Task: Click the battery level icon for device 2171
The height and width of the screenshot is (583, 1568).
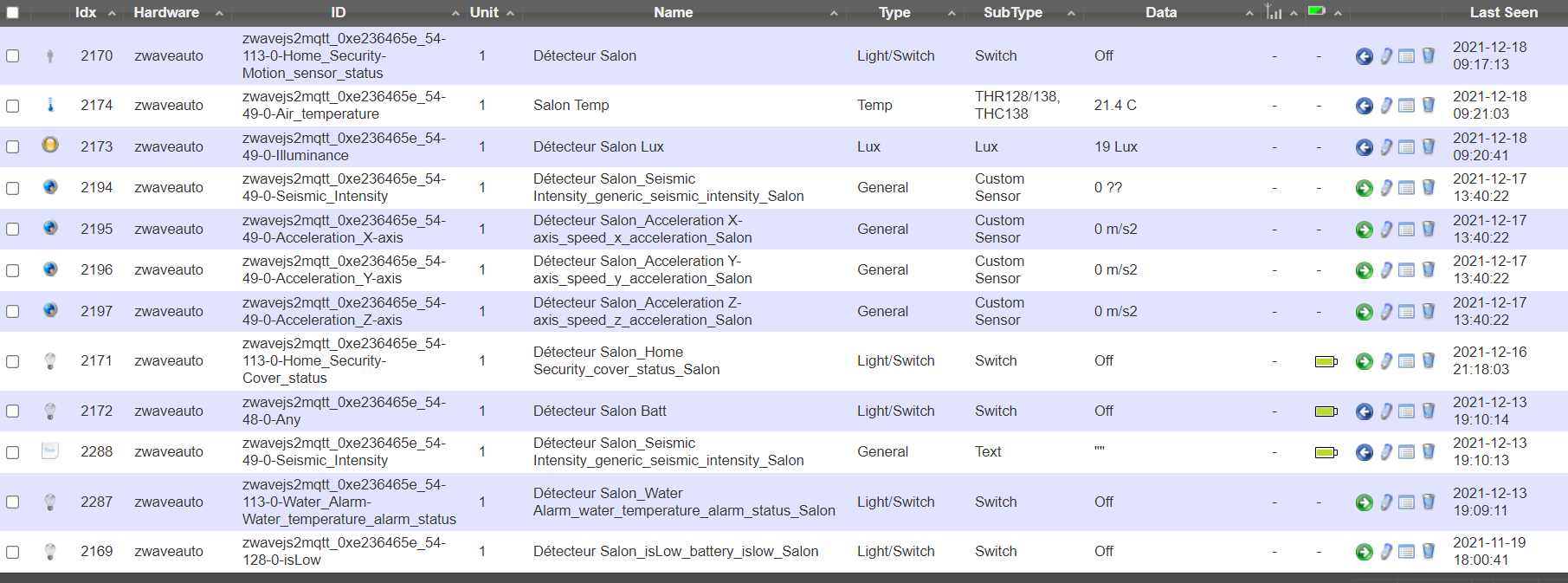Action: [1326, 361]
